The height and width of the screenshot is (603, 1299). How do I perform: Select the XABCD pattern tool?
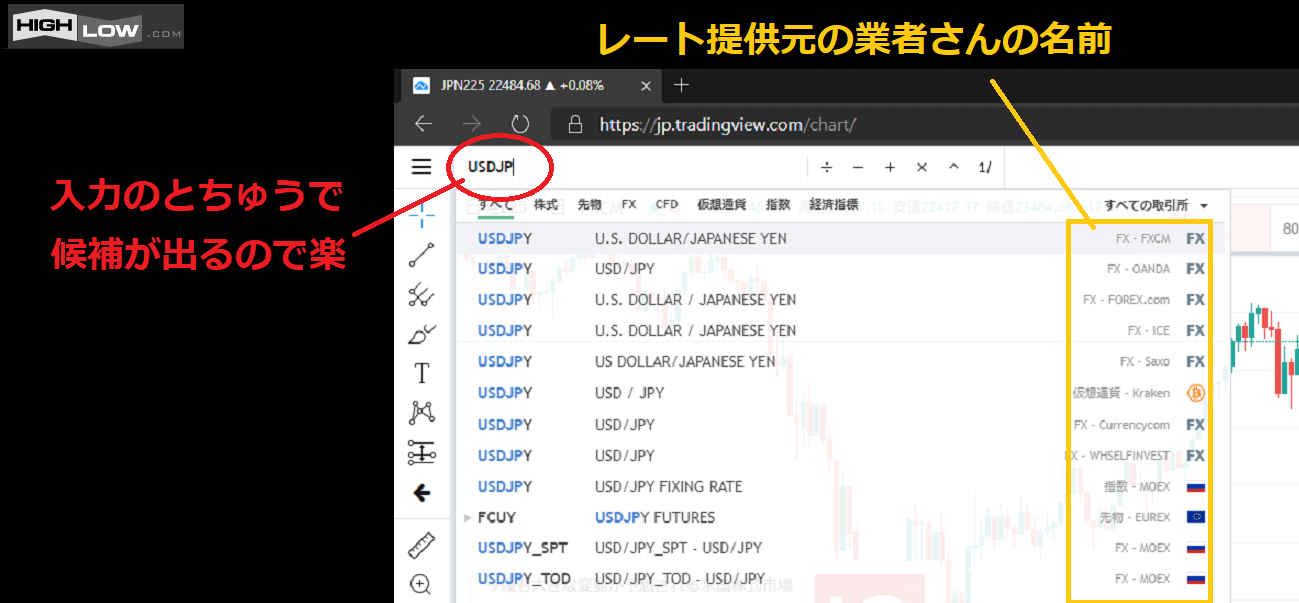coord(422,412)
